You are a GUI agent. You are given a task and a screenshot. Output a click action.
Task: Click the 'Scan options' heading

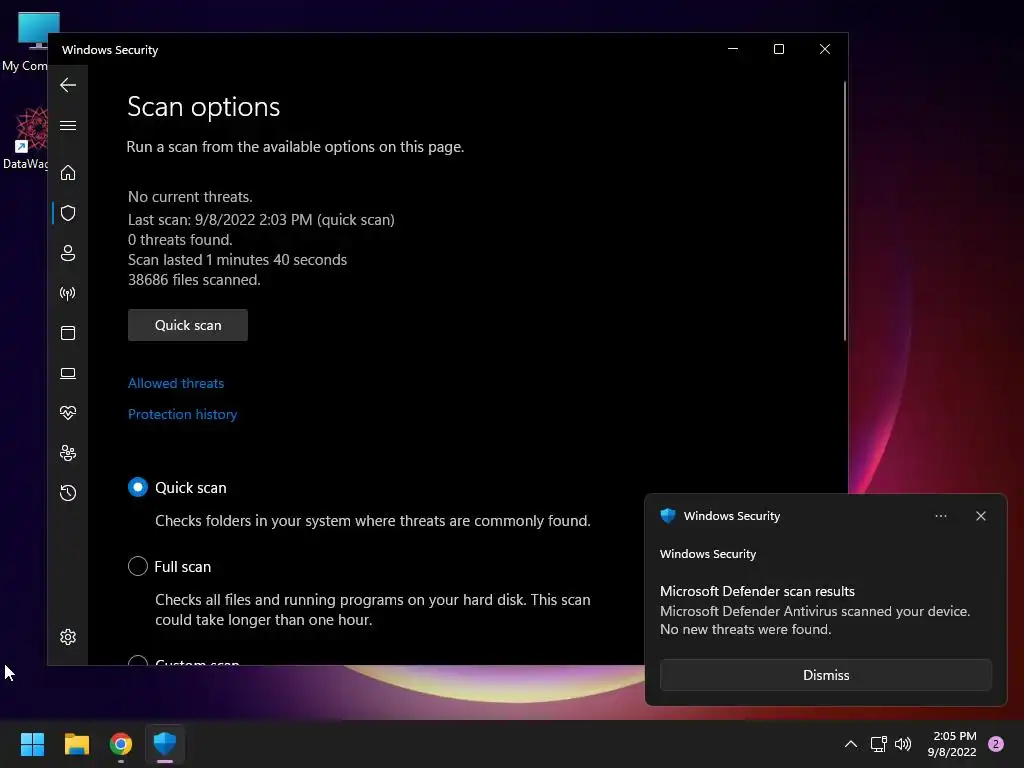(x=204, y=107)
